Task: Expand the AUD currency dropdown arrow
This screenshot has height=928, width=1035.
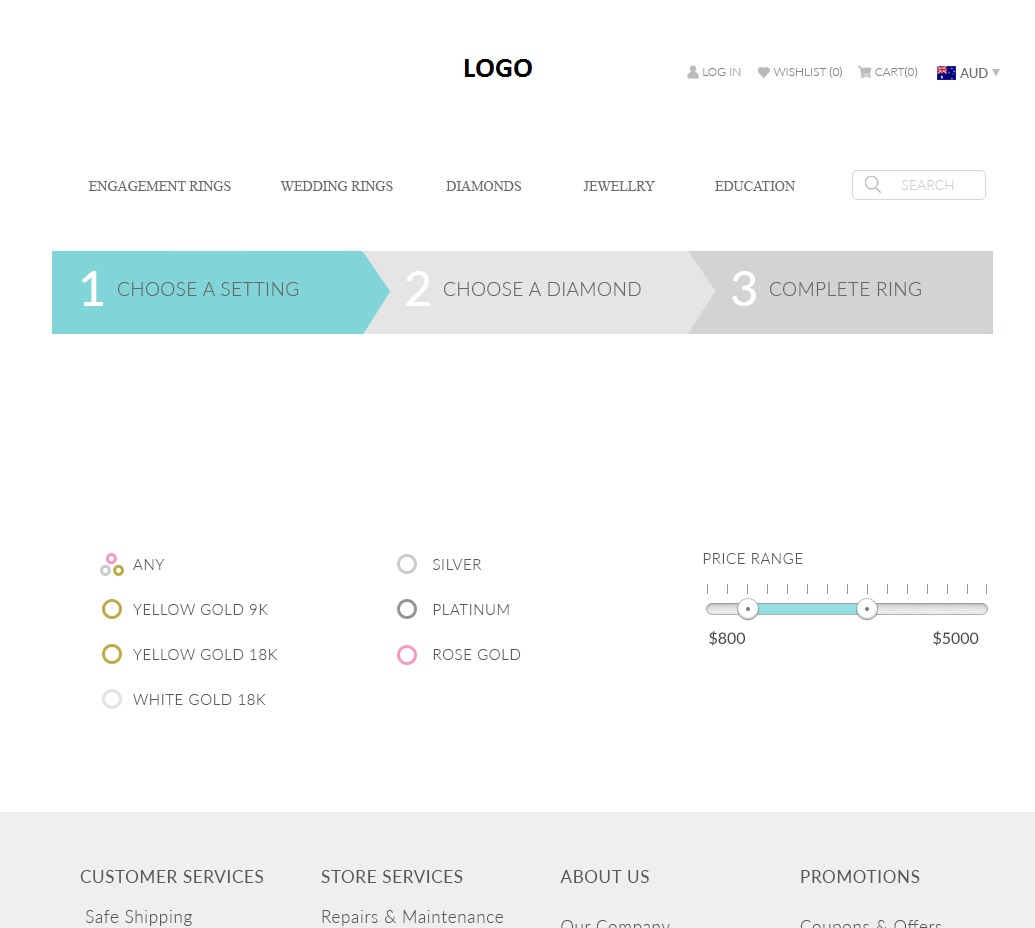Action: click(x=996, y=72)
